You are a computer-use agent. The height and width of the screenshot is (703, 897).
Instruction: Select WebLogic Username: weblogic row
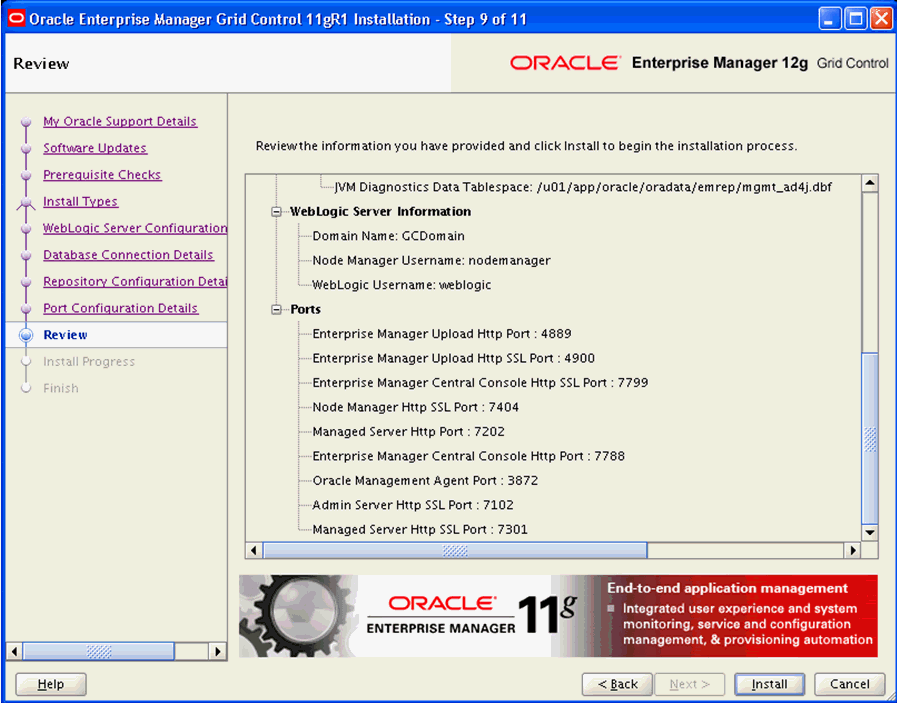[402, 285]
